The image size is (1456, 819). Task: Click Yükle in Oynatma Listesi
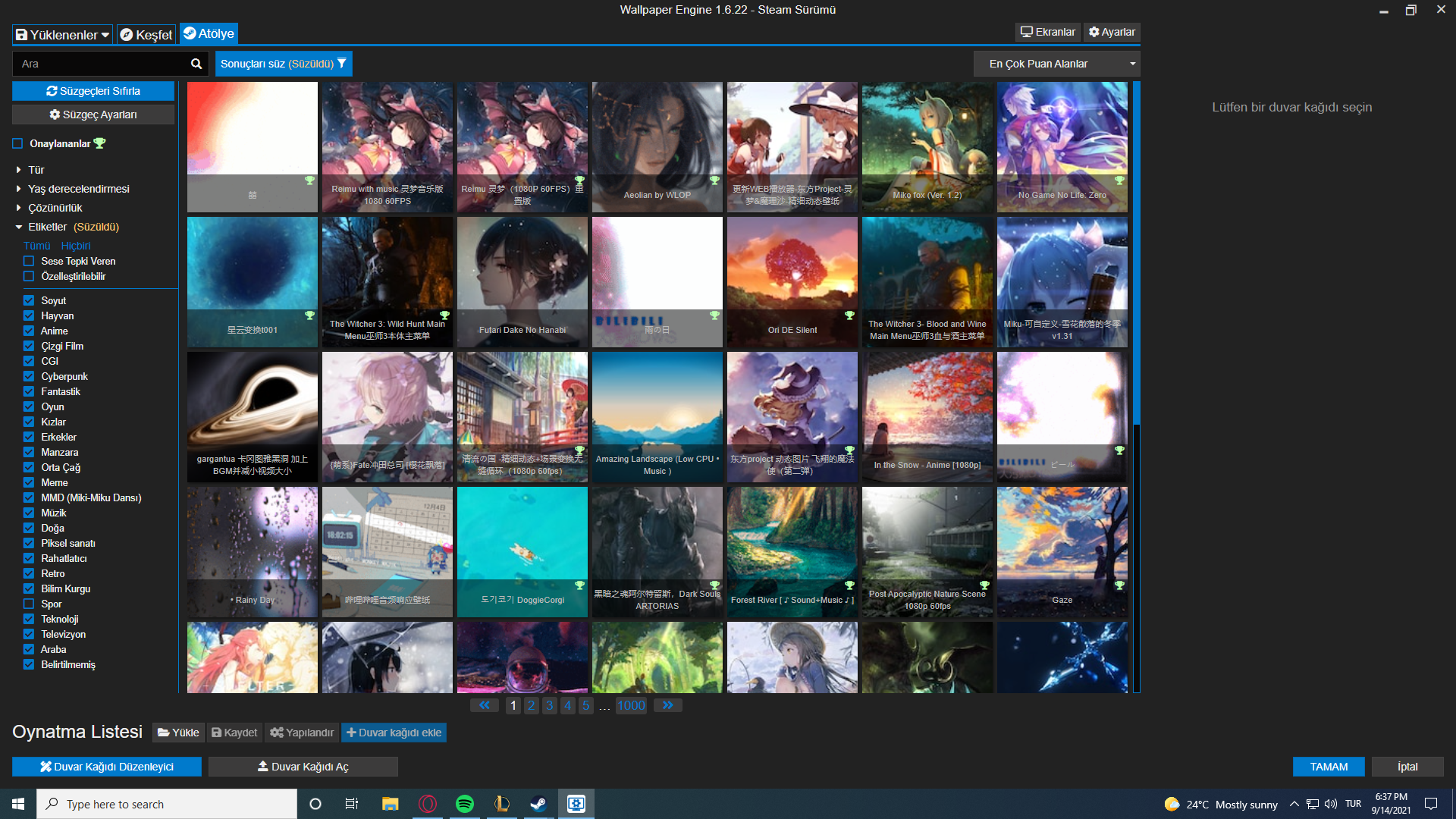[x=178, y=733]
